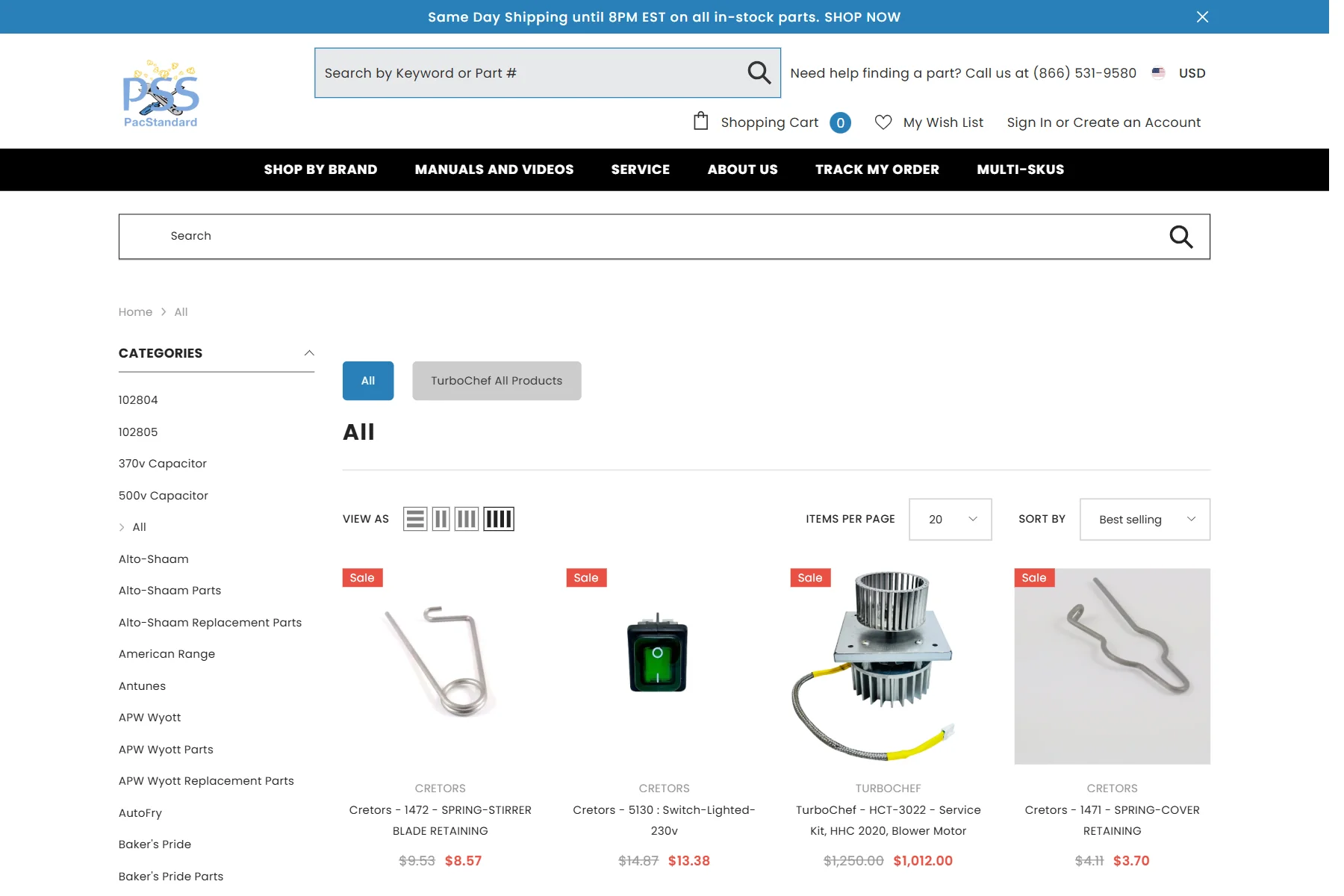Open the Sort By Best selling dropdown
Viewport: 1344px width, 896px height.
pos(1145,519)
